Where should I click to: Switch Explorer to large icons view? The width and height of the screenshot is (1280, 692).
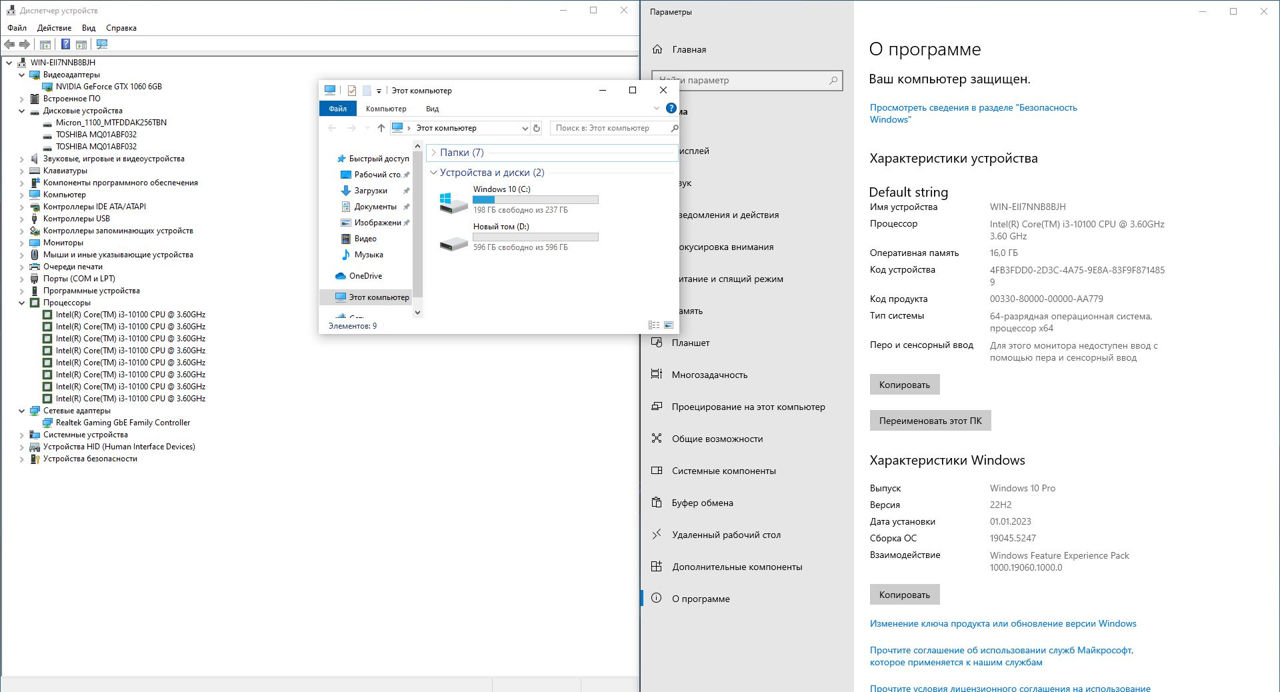click(x=669, y=325)
